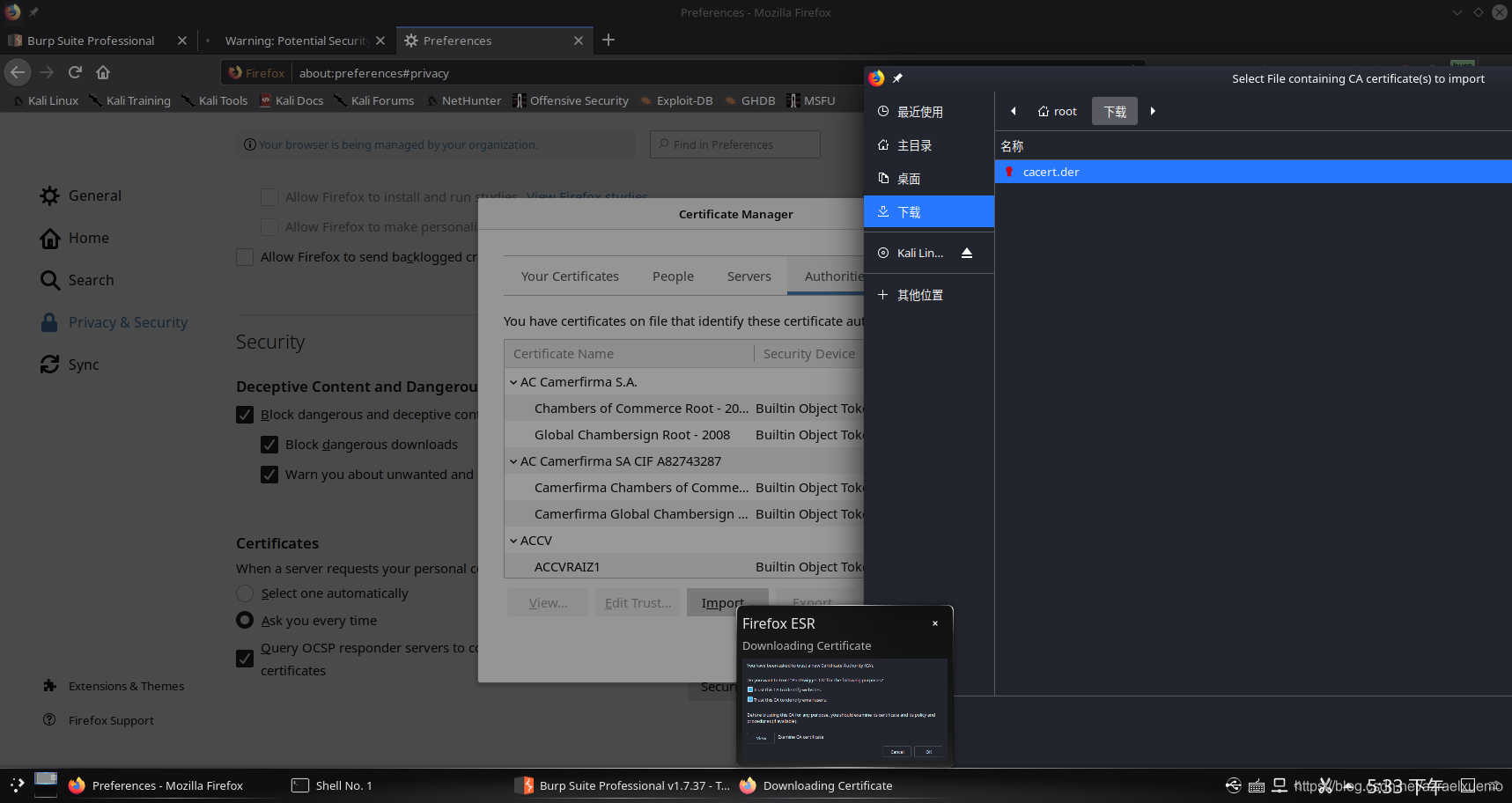The image size is (1512, 803).
Task: Toggle Block dangerous downloads checkbox
Action: 269,445
